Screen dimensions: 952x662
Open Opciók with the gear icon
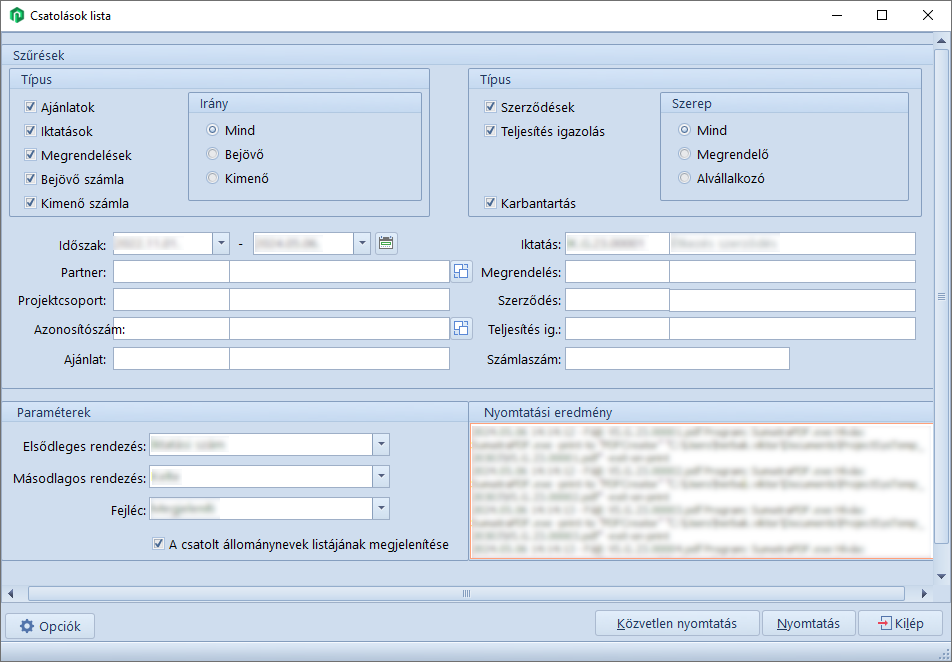coord(51,626)
